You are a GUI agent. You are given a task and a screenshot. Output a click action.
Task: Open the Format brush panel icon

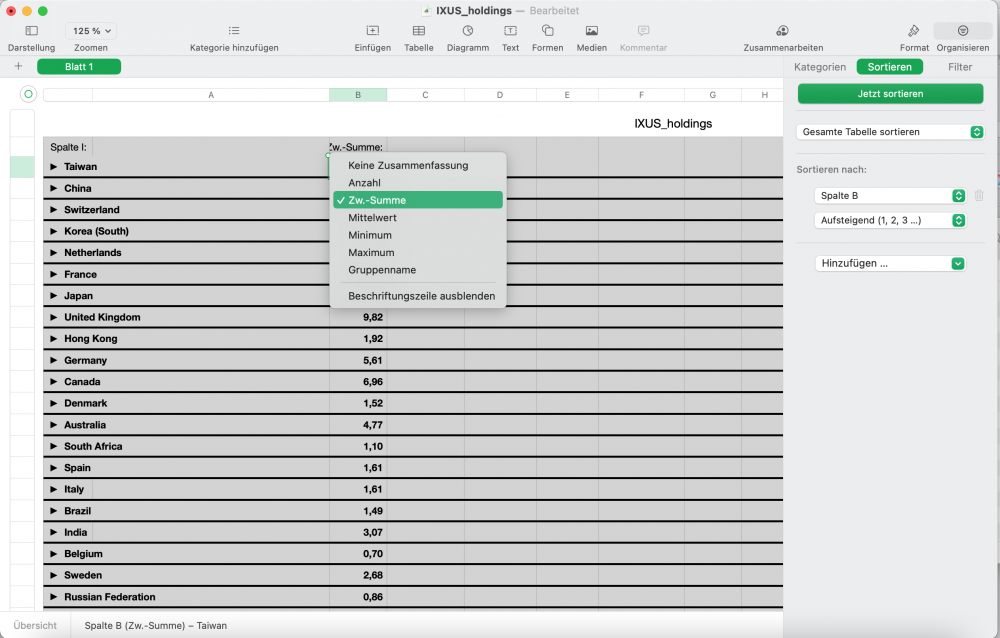pos(914,31)
